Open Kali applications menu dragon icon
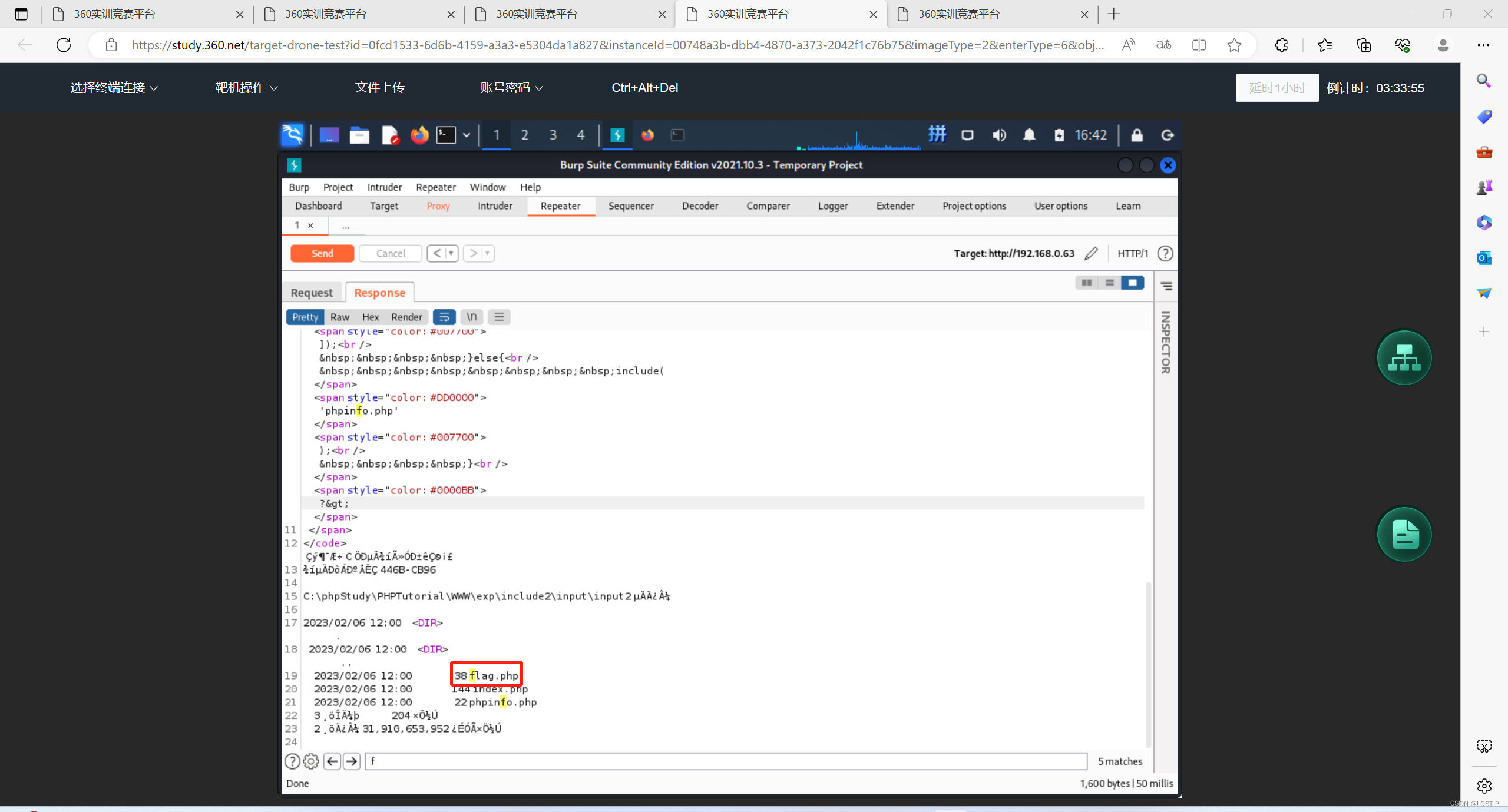Image resolution: width=1508 pixels, height=812 pixels. click(292, 135)
